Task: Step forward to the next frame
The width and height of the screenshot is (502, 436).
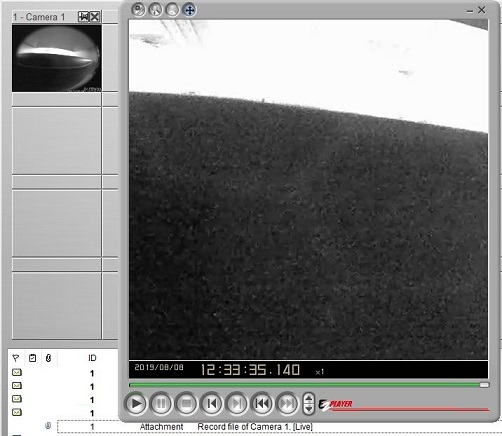Action: point(237,404)
